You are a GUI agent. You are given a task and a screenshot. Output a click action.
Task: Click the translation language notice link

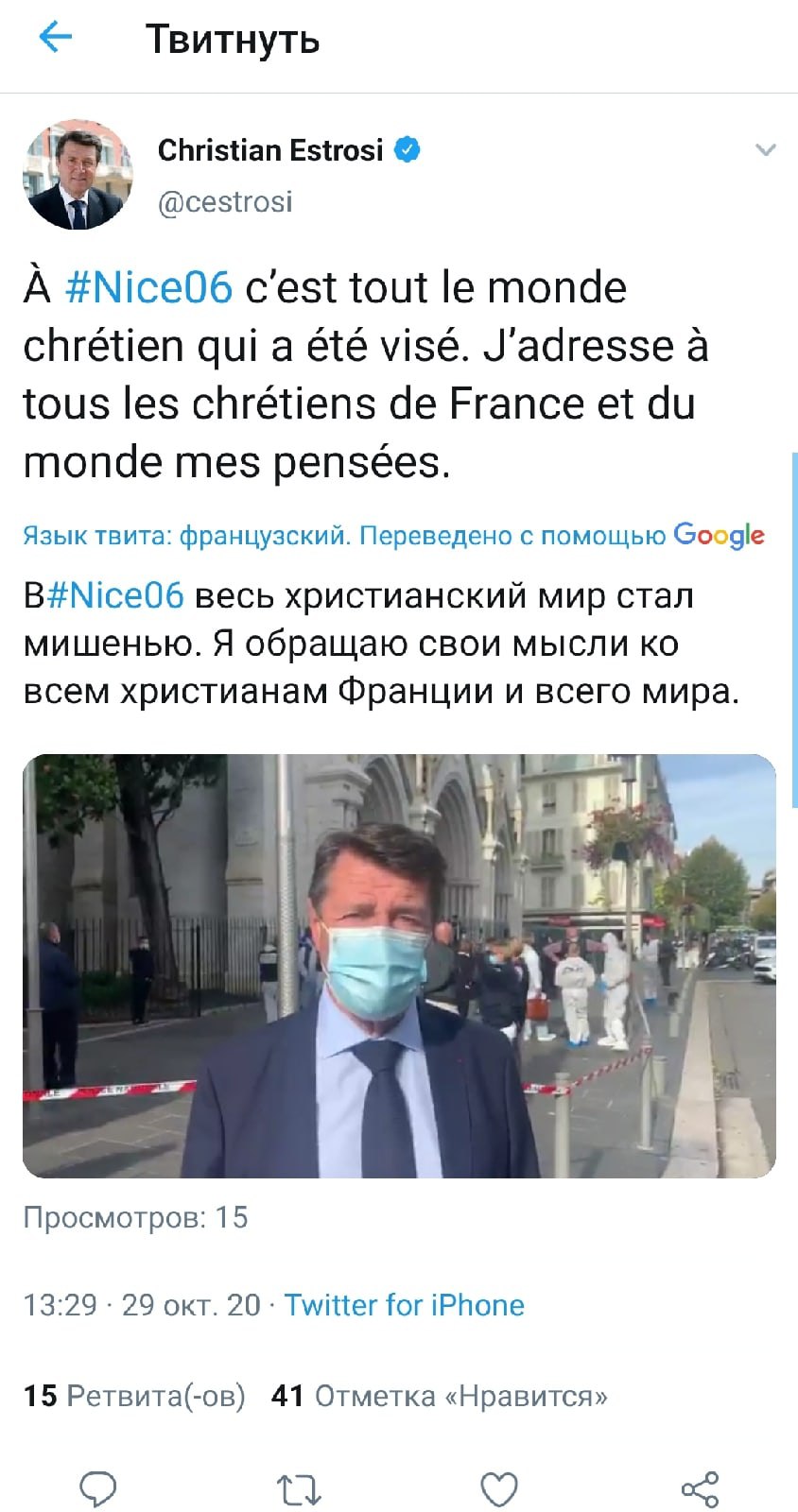(x=344, y=536)
